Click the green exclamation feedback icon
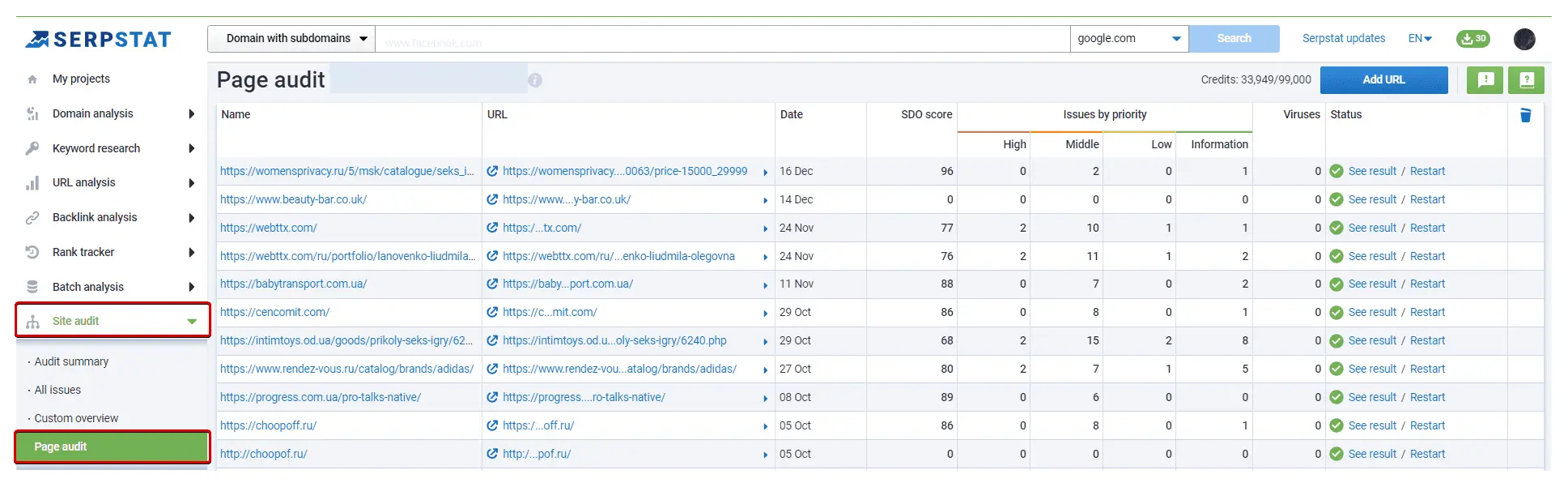Viewport: 1568px width, 487px height. click(1485, 79)
